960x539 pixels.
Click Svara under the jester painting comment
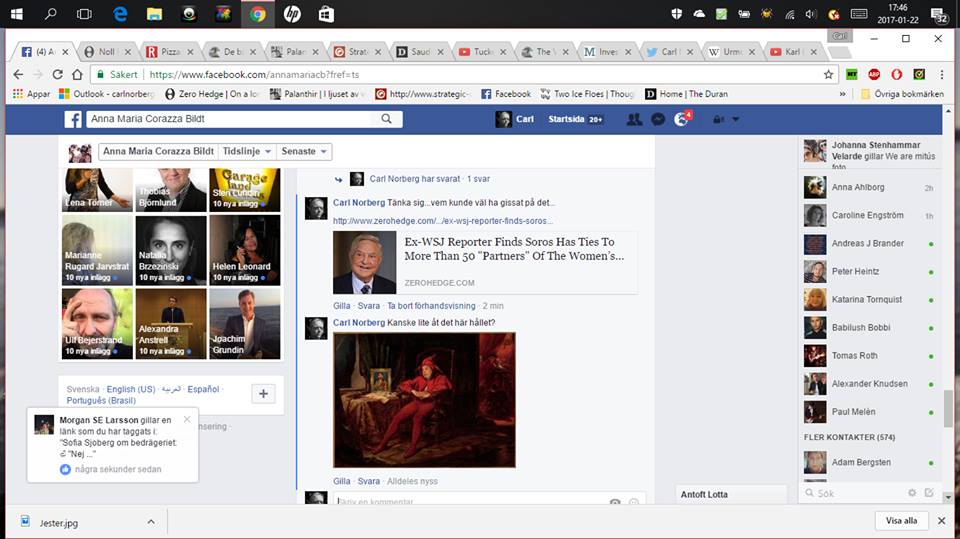click(x=369, y=481)
